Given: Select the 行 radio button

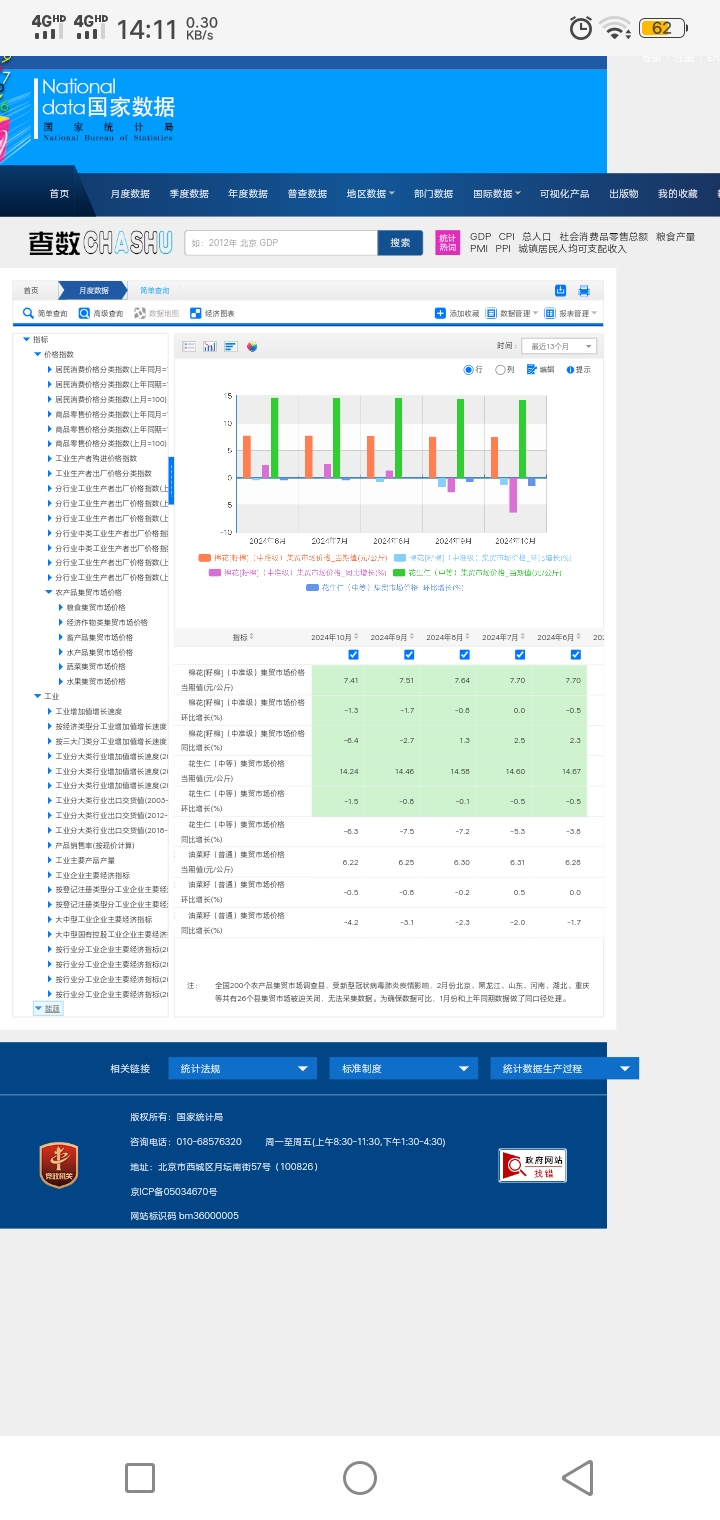Looking at the screenshot, I should (x=469, y=369).
